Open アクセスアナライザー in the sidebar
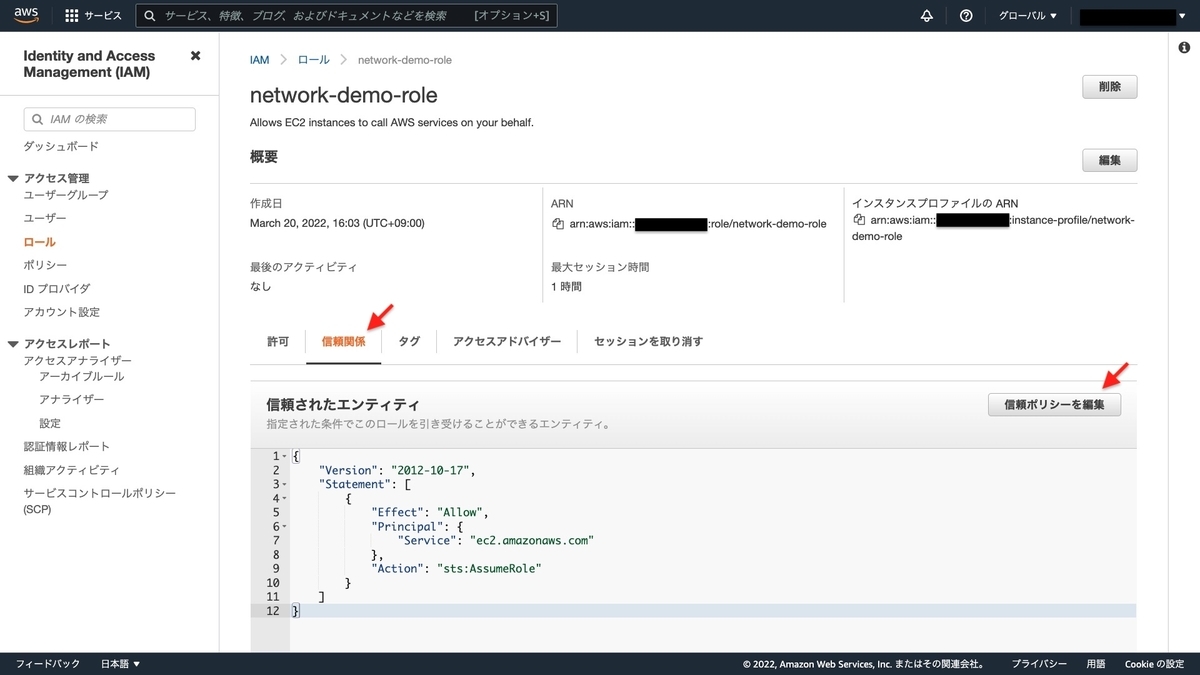The image size is (1200, 675). 77,360
